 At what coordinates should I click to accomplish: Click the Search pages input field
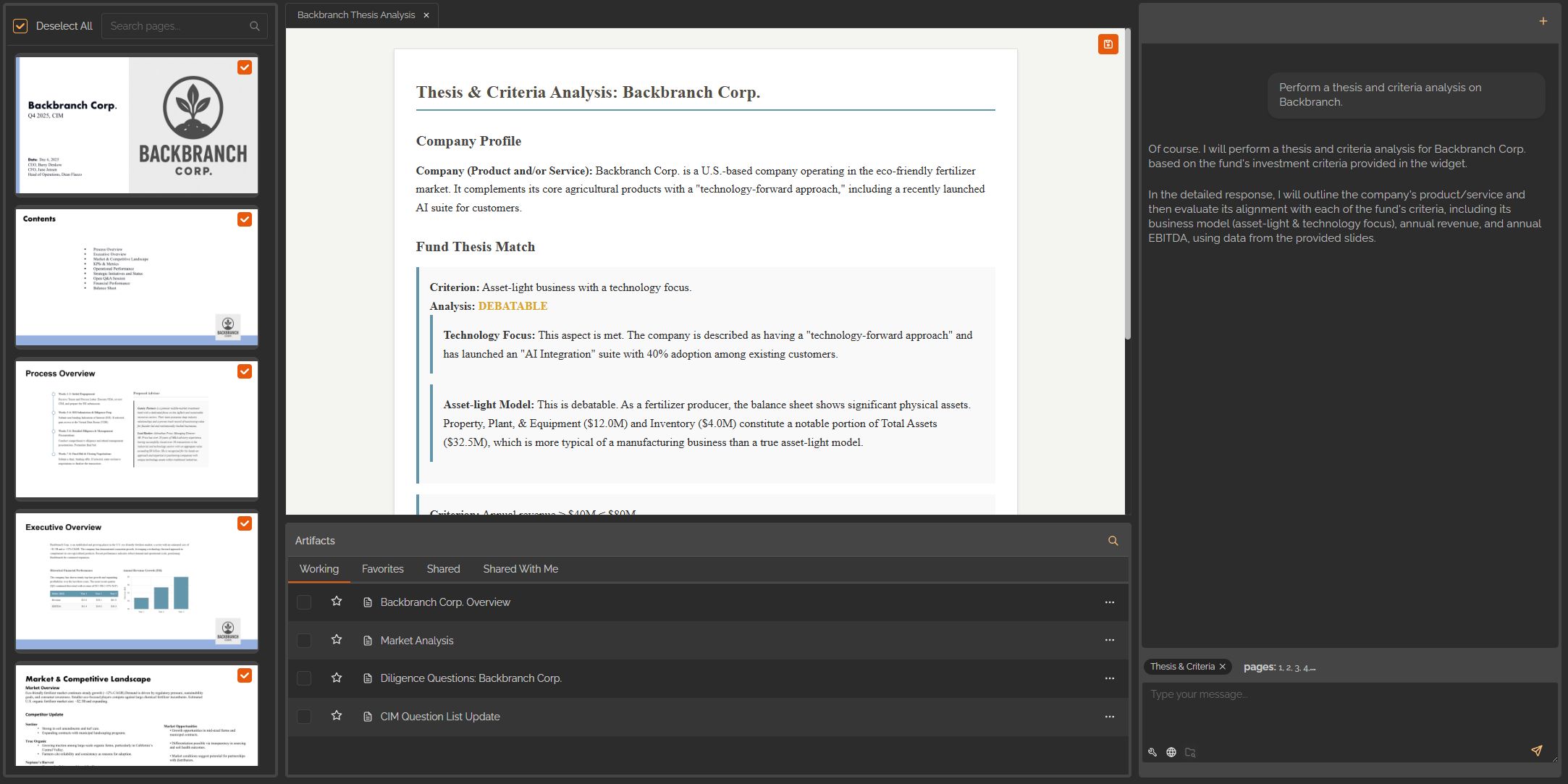pyautogui.click(x=177, y=26)
